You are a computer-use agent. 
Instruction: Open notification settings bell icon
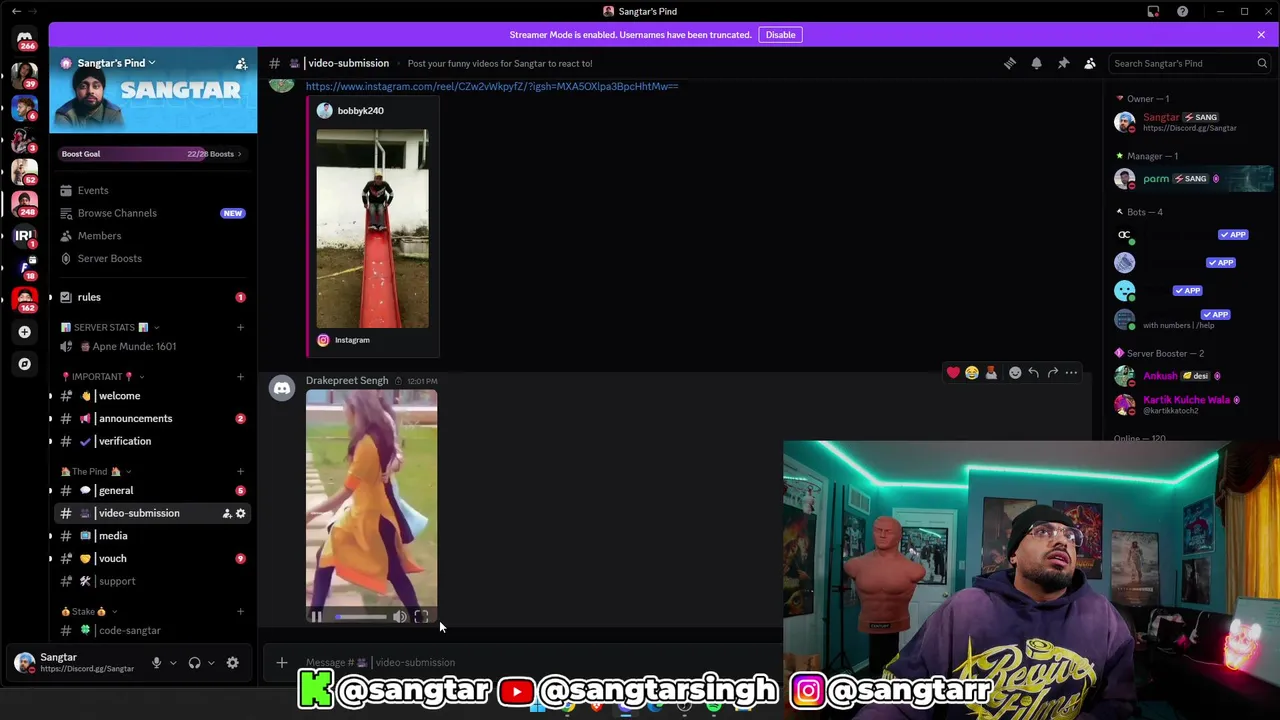point(1037,63)
